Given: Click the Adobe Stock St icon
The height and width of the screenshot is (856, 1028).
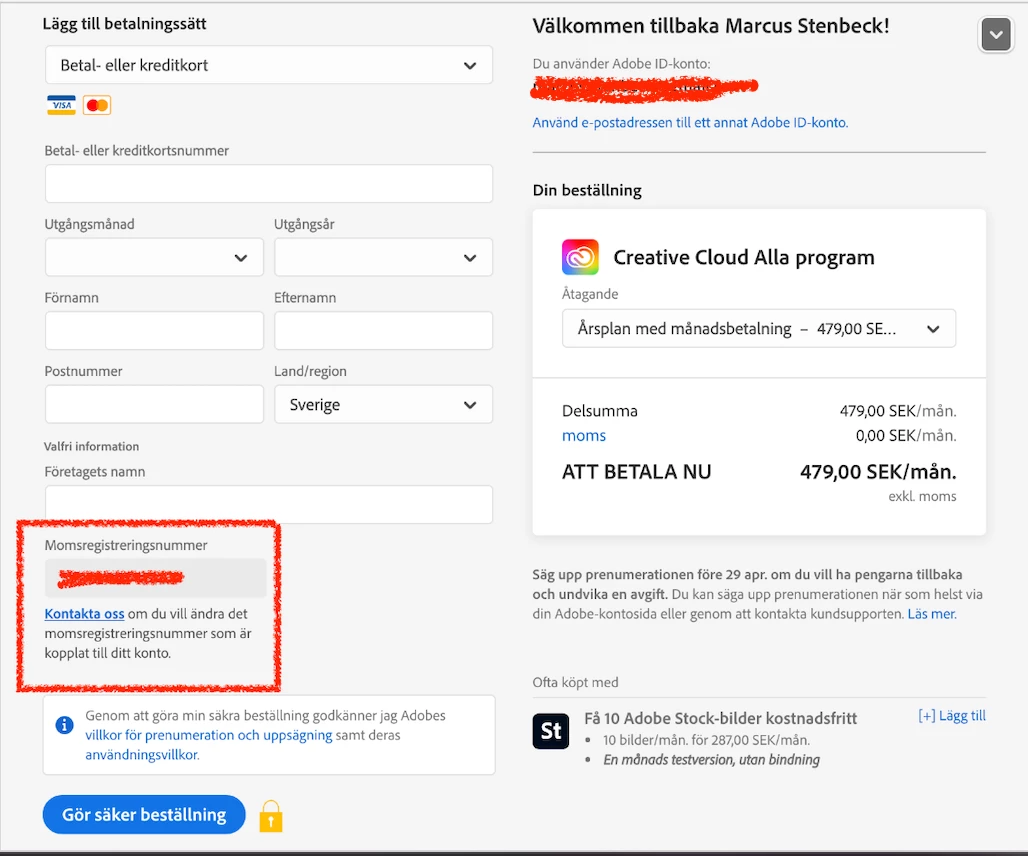Looking at the screenshot, I should [x=551, y=731].
